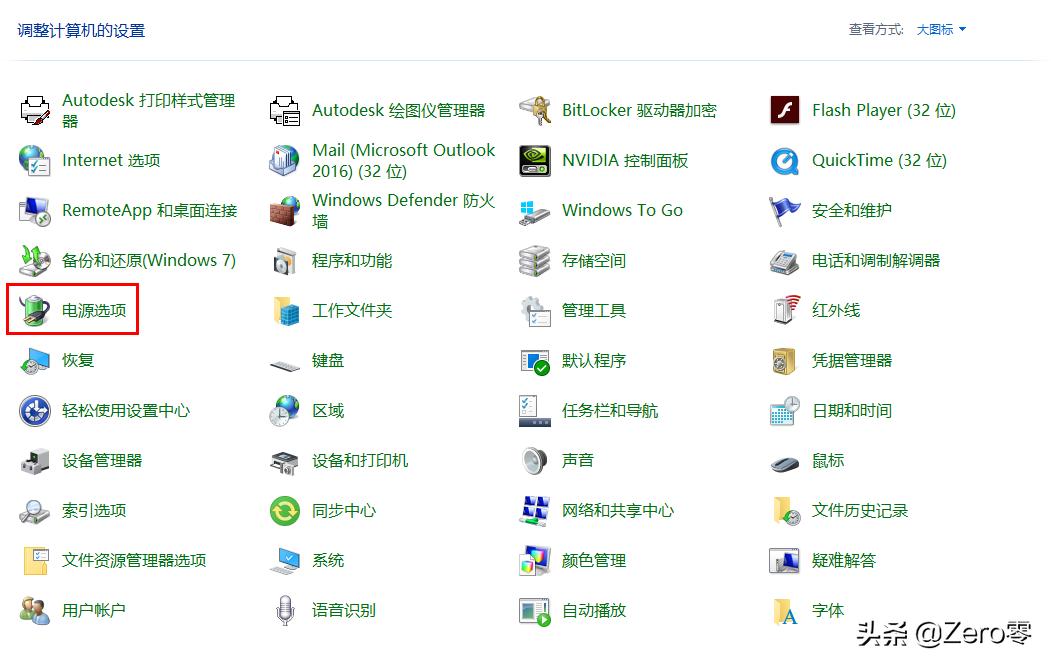Click the RemoteApp 和桌面连接 icon
This screenshot has width=1051, height=667.
point(35,210)
